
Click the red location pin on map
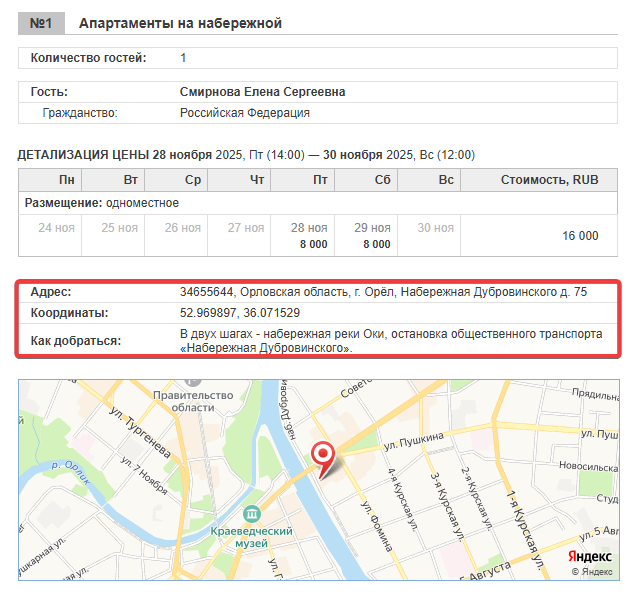pos(323,460)
